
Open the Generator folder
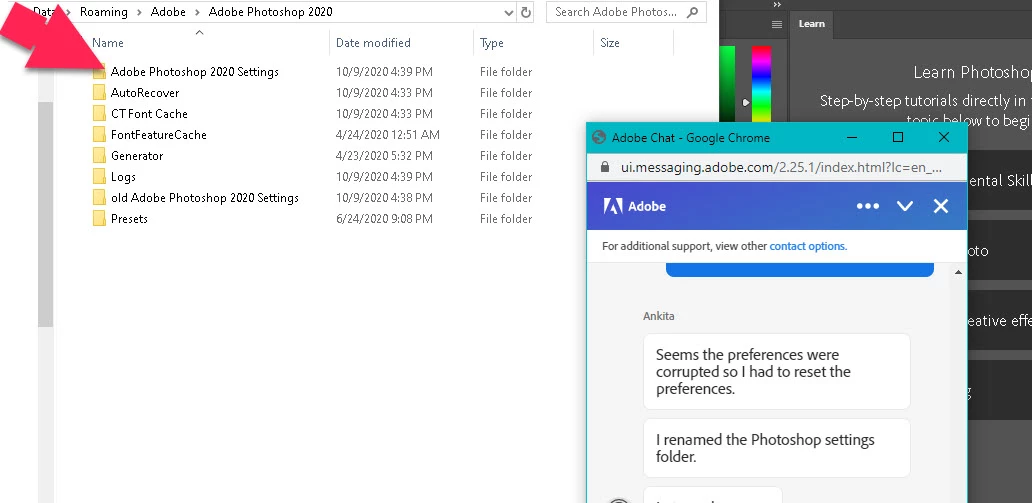(137, 156)
